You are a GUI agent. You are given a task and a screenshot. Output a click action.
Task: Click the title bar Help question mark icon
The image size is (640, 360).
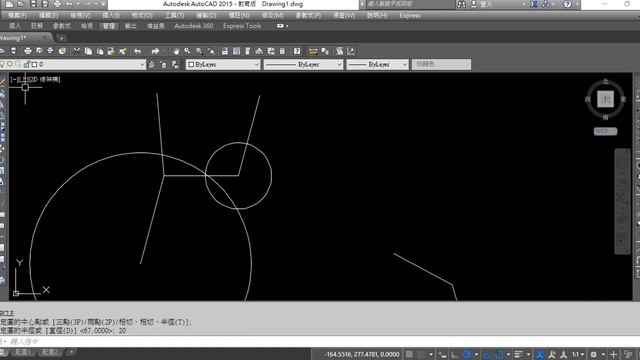[x=567, y=4]
